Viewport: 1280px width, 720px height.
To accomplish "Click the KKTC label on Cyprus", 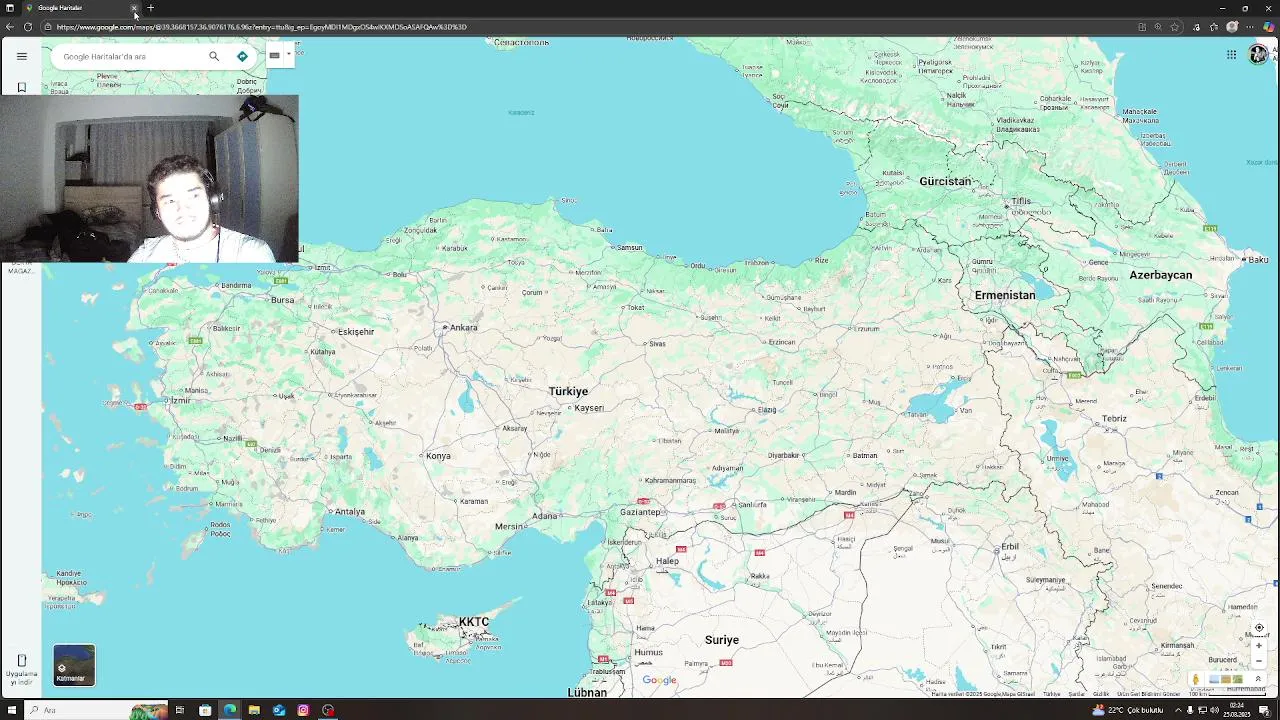I will (x=474, y=622).
